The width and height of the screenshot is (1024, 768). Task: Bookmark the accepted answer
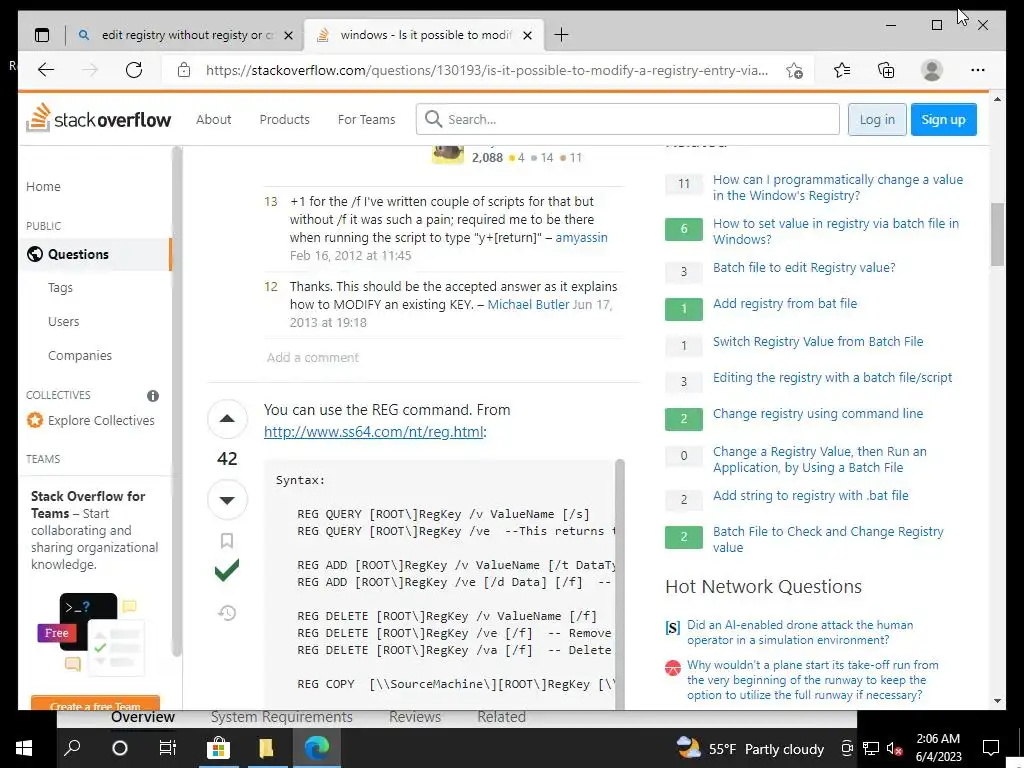click(227, 541)
